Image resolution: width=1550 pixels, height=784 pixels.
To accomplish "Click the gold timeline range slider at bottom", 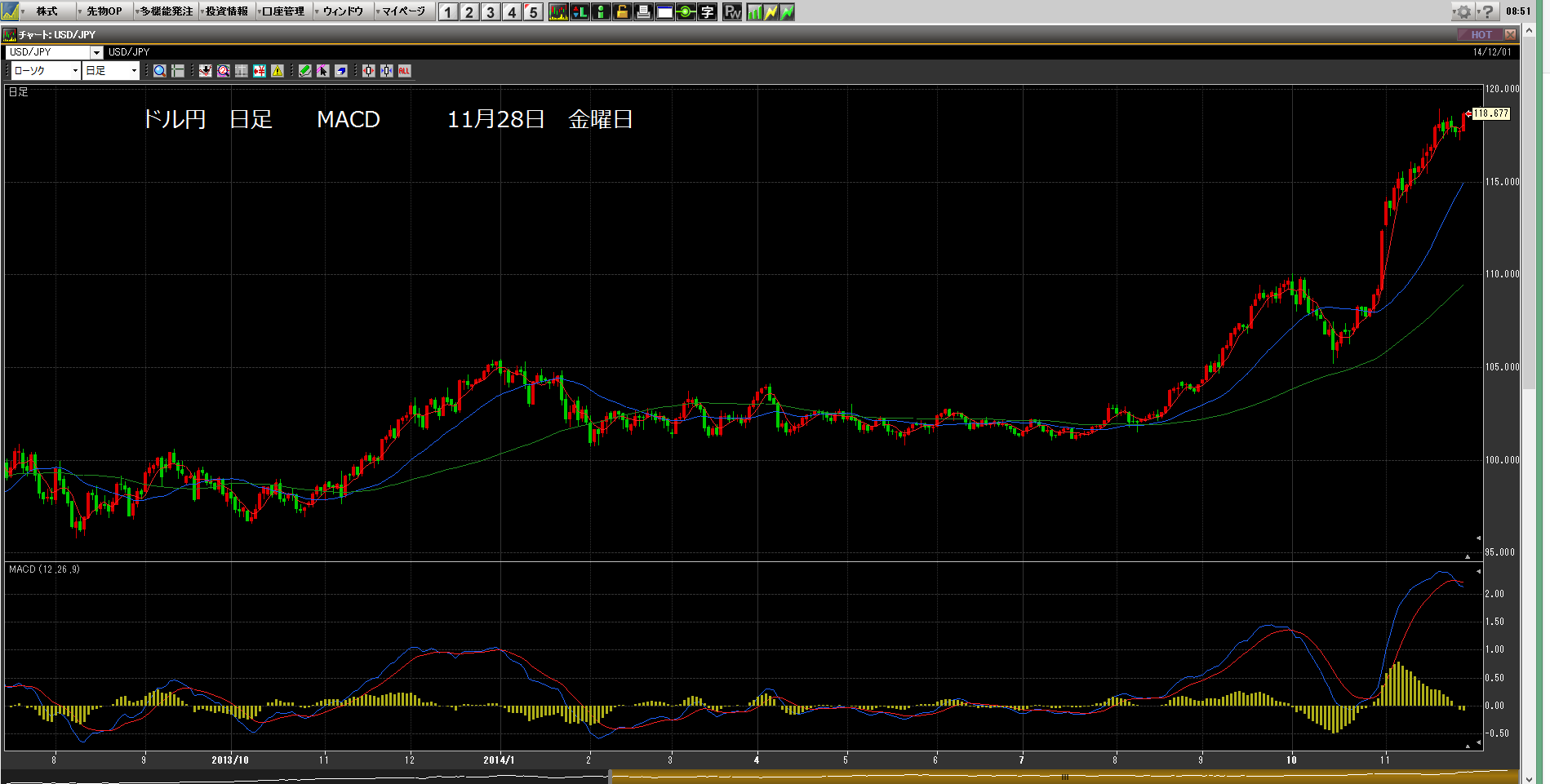I will pos(1064,777).
